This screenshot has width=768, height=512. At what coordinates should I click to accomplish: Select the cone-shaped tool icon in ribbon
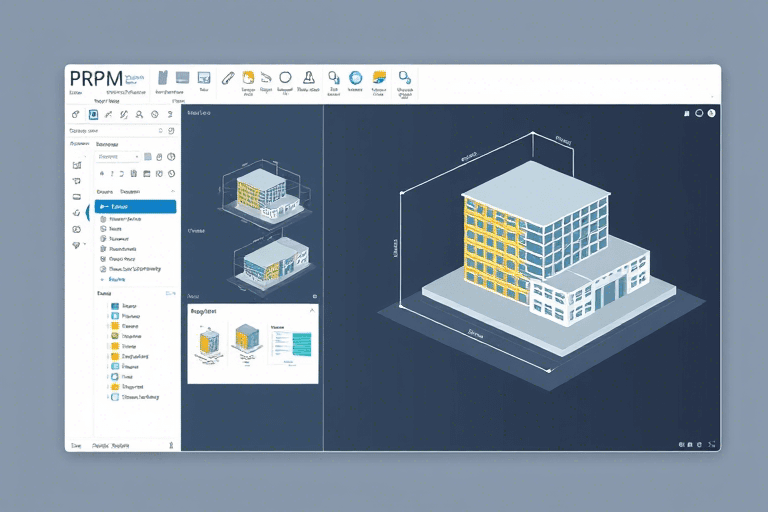click(310, 77)
